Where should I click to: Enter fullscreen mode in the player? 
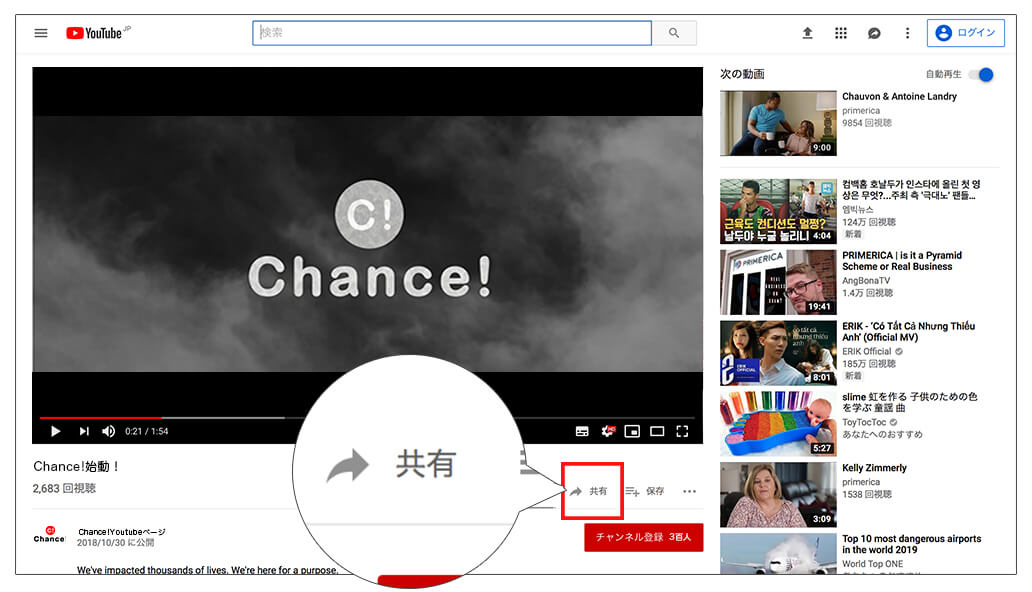tap(683, 431)
